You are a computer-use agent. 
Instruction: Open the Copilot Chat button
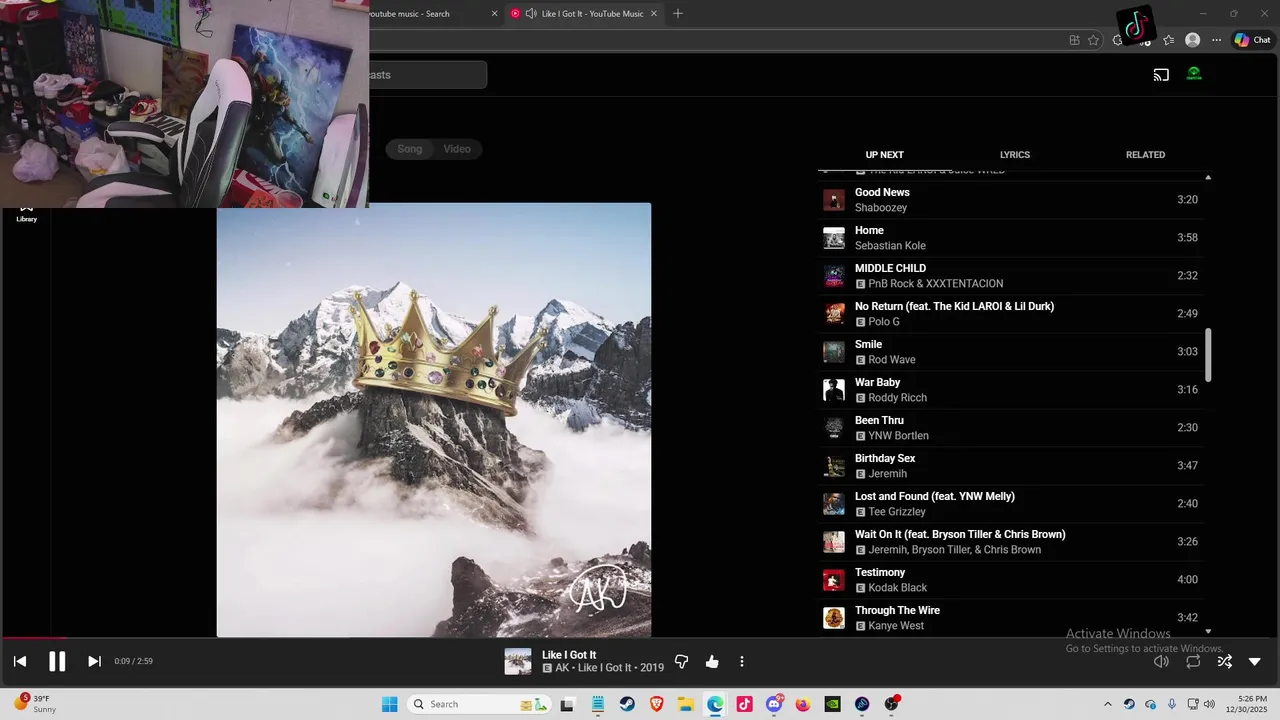click(1252, 40)
